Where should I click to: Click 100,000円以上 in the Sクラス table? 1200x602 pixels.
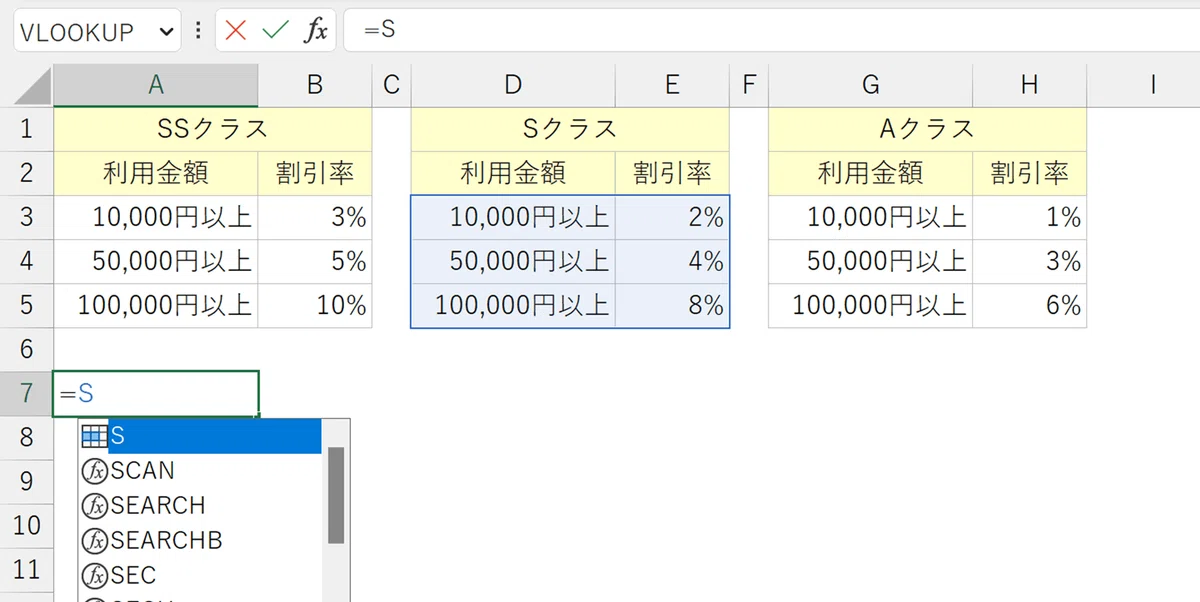[513, 305]
